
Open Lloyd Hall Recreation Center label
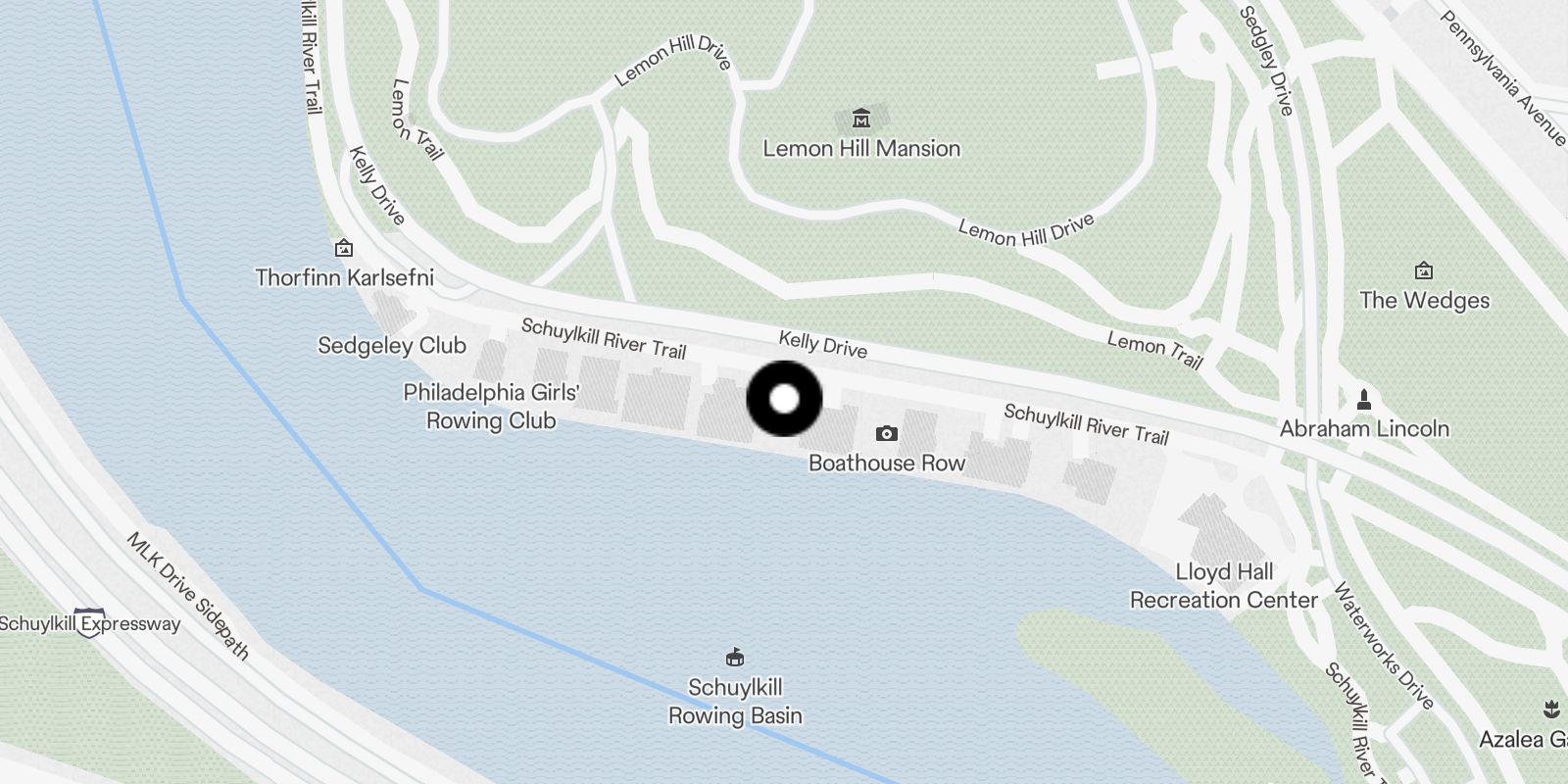tap(1224, 586)
